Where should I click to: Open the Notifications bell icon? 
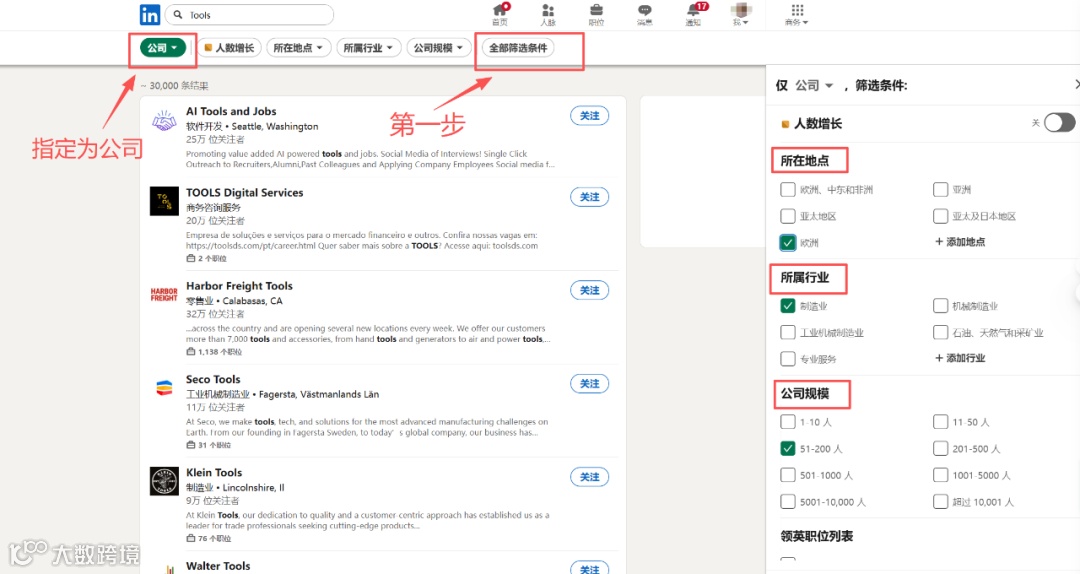(694, 14)
